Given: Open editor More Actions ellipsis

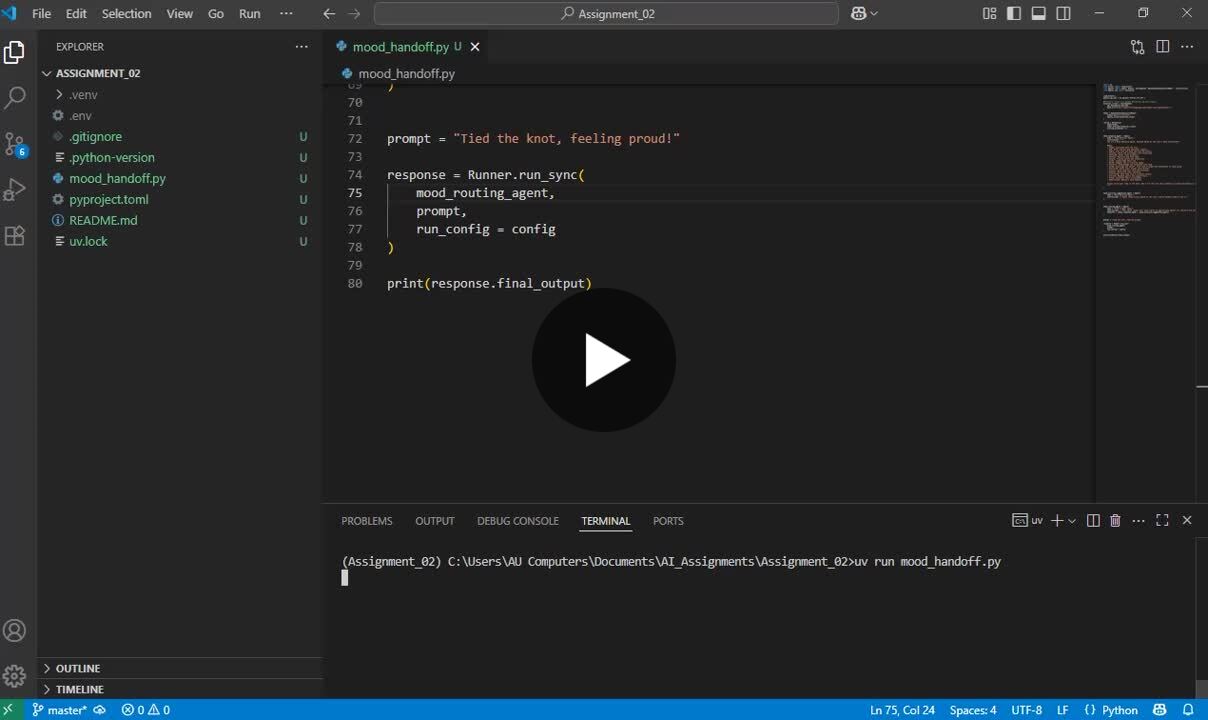Looking at the screenshot, I should click(1187, 47).
